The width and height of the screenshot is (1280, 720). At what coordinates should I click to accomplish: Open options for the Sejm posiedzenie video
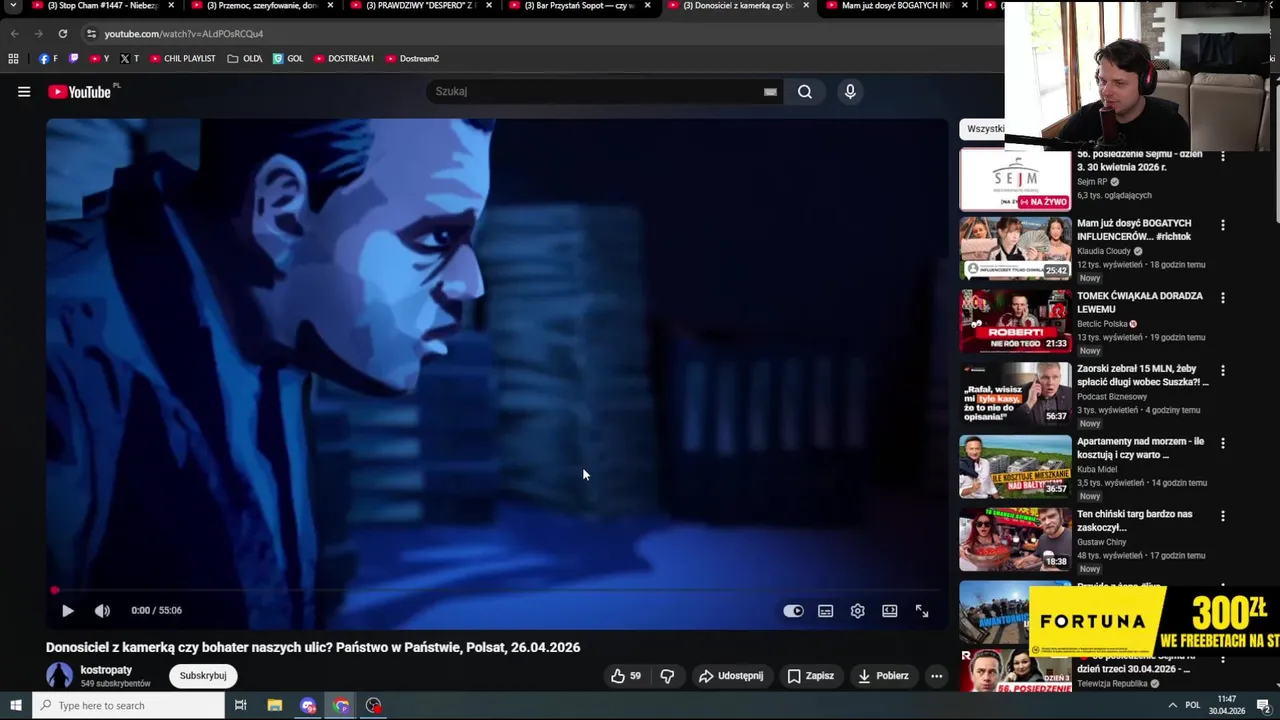[x=1222, y=157]
